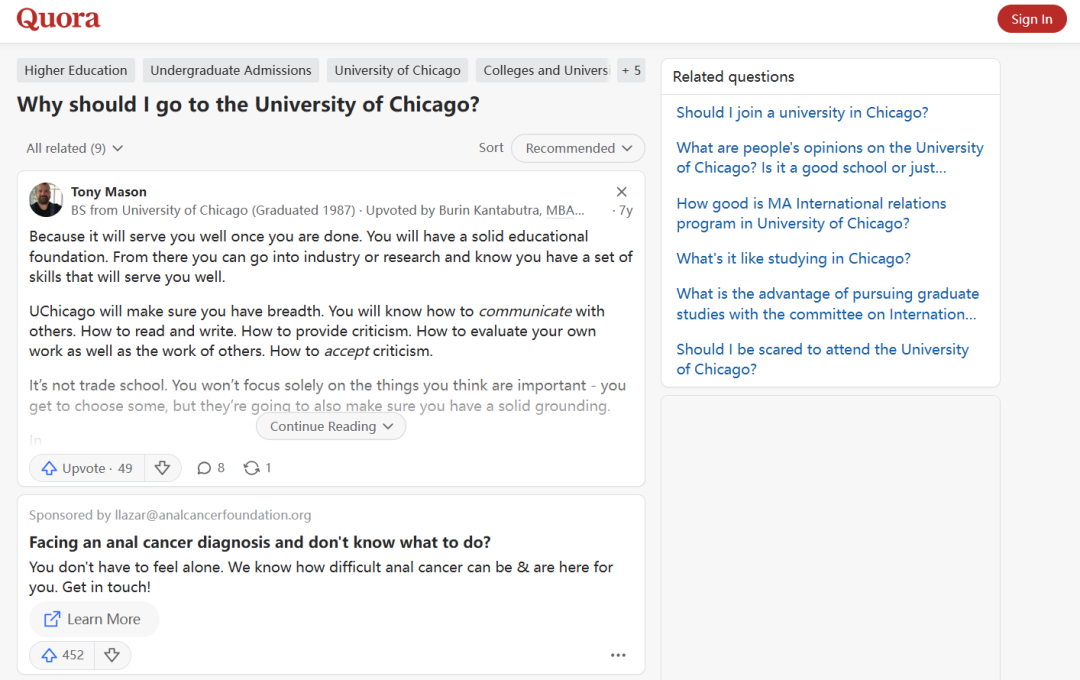1080x680 pixels.
Task: Show the + 5 additional topics
Action: pyautogui.click(x=631, y=70)
